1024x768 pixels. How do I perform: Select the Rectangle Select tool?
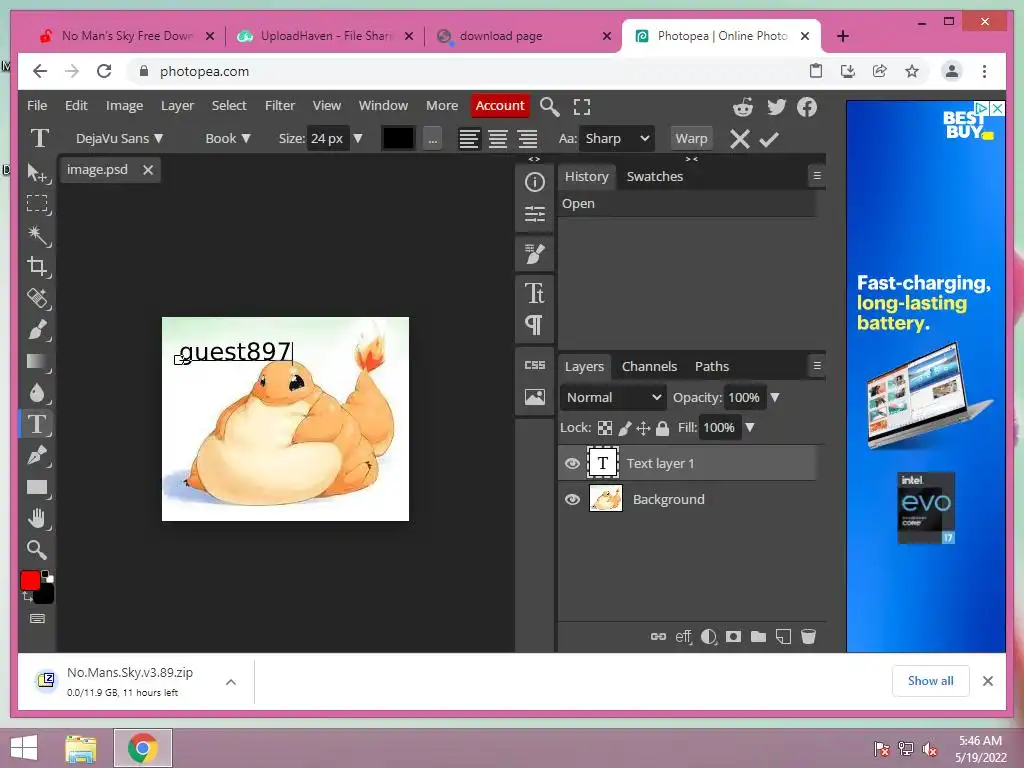point(37,204)
